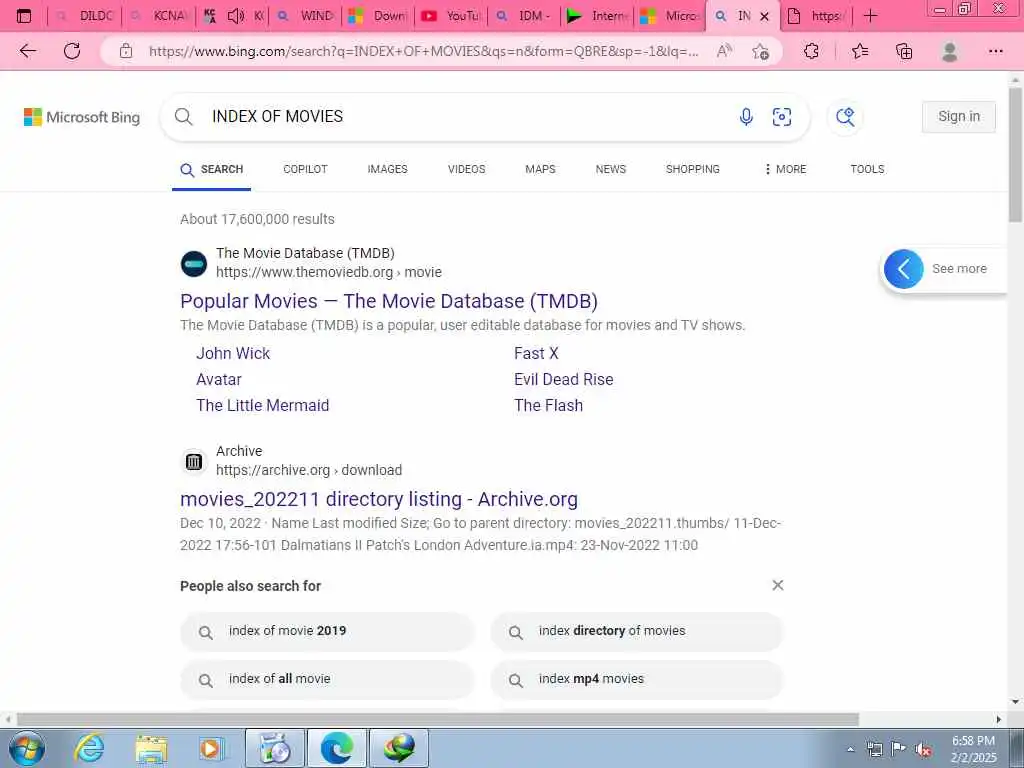Open Bing deep search icon

[845, 117]
